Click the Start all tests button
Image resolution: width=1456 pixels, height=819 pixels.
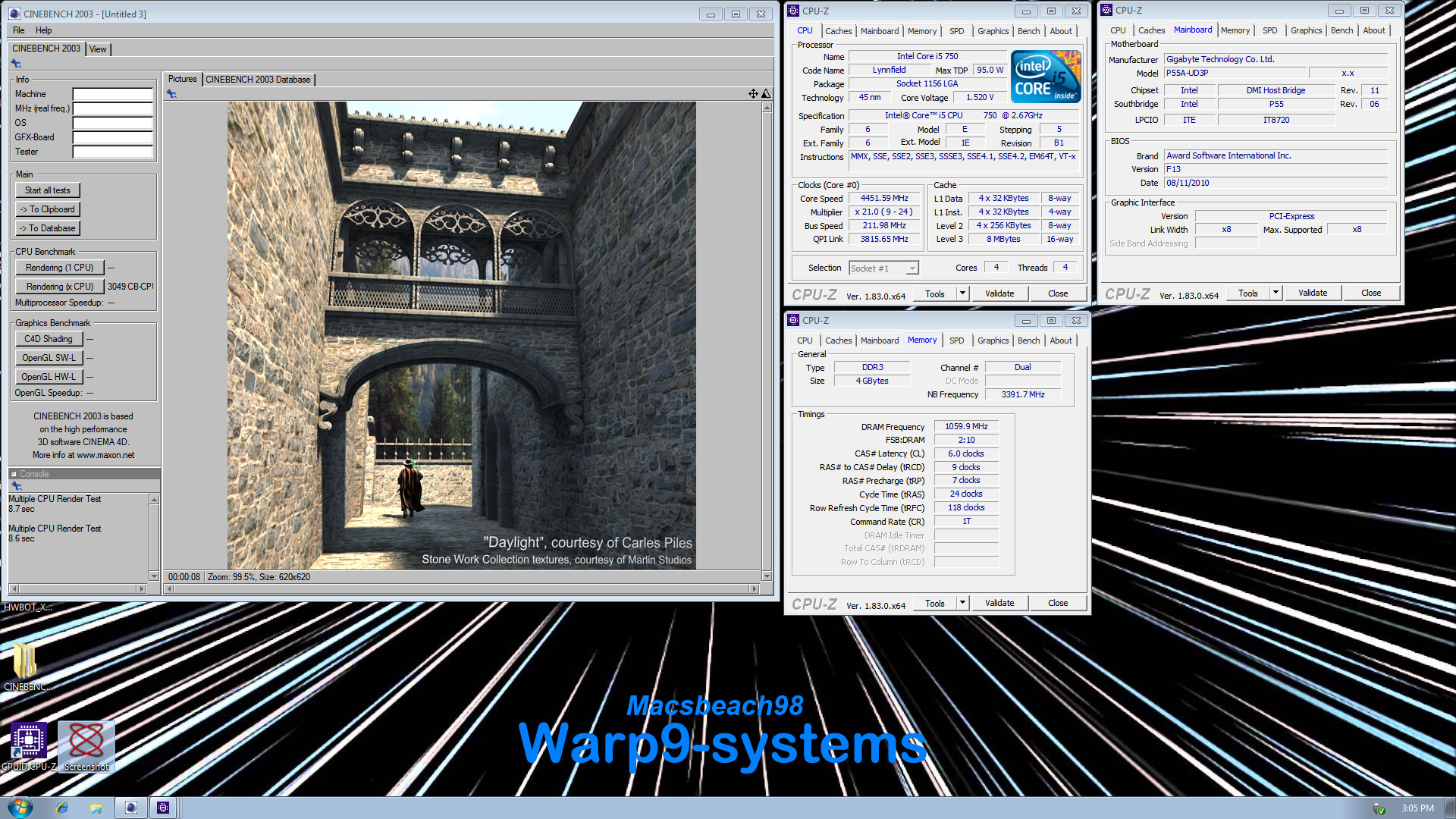click(48, 190)
